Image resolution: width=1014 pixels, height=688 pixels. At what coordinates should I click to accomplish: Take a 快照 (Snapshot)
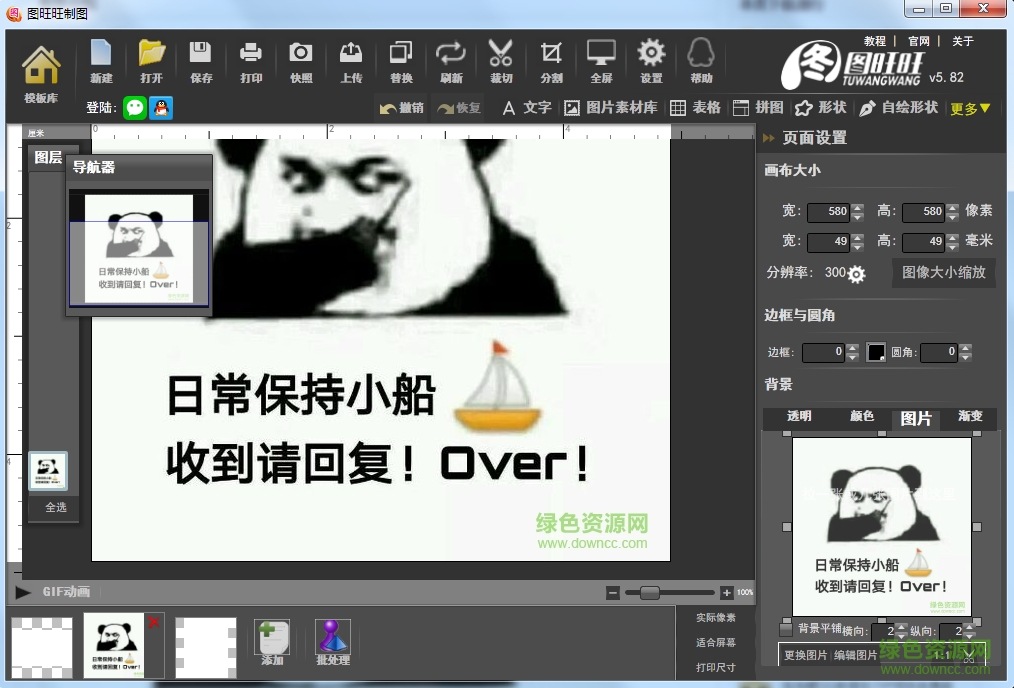coord(301,60)
